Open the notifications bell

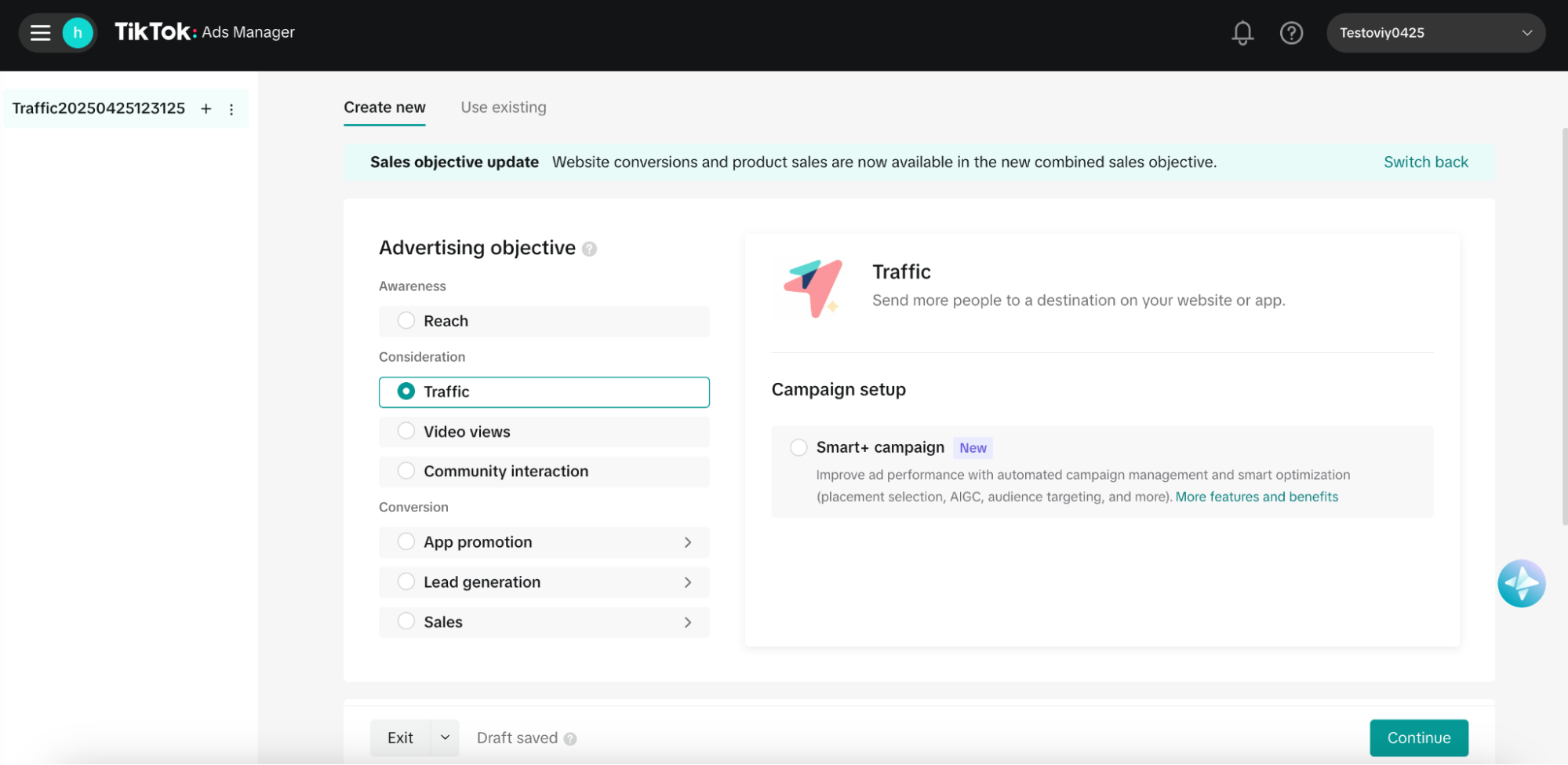pyautogui.click(x=1242, y=32)
